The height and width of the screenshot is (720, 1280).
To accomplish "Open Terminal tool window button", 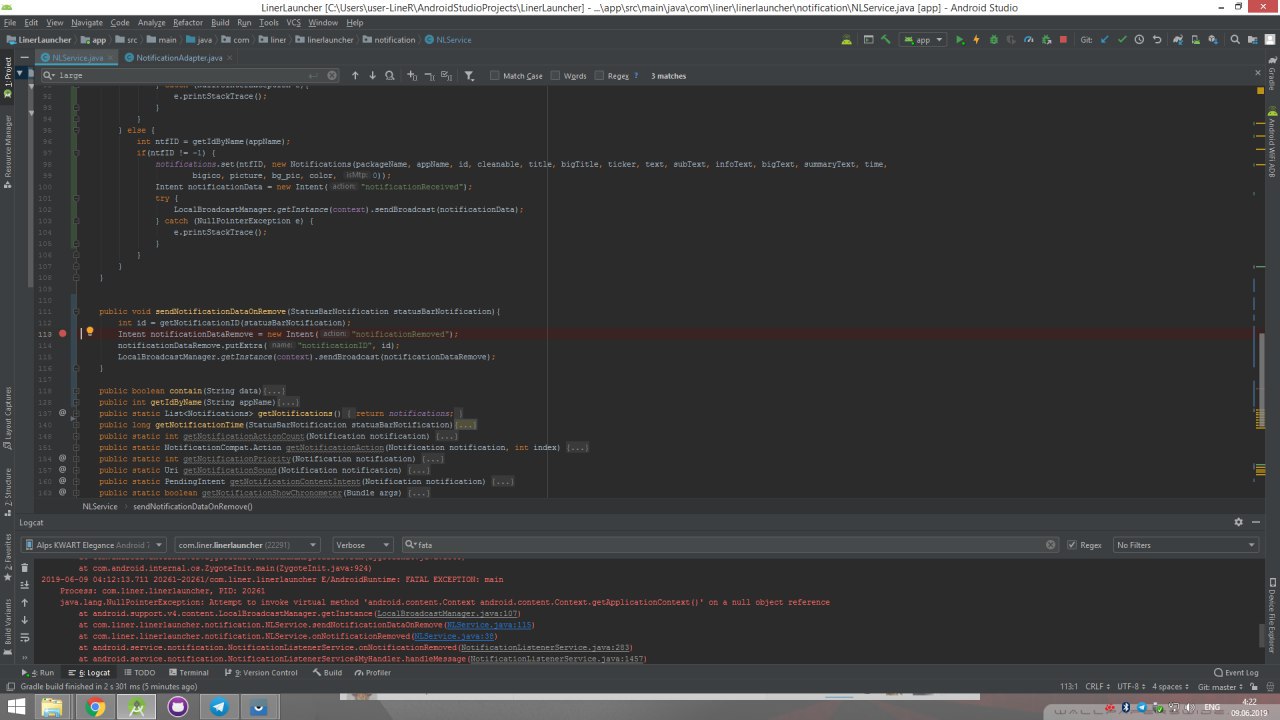I will pyautogui.click(x=188, y=673).
